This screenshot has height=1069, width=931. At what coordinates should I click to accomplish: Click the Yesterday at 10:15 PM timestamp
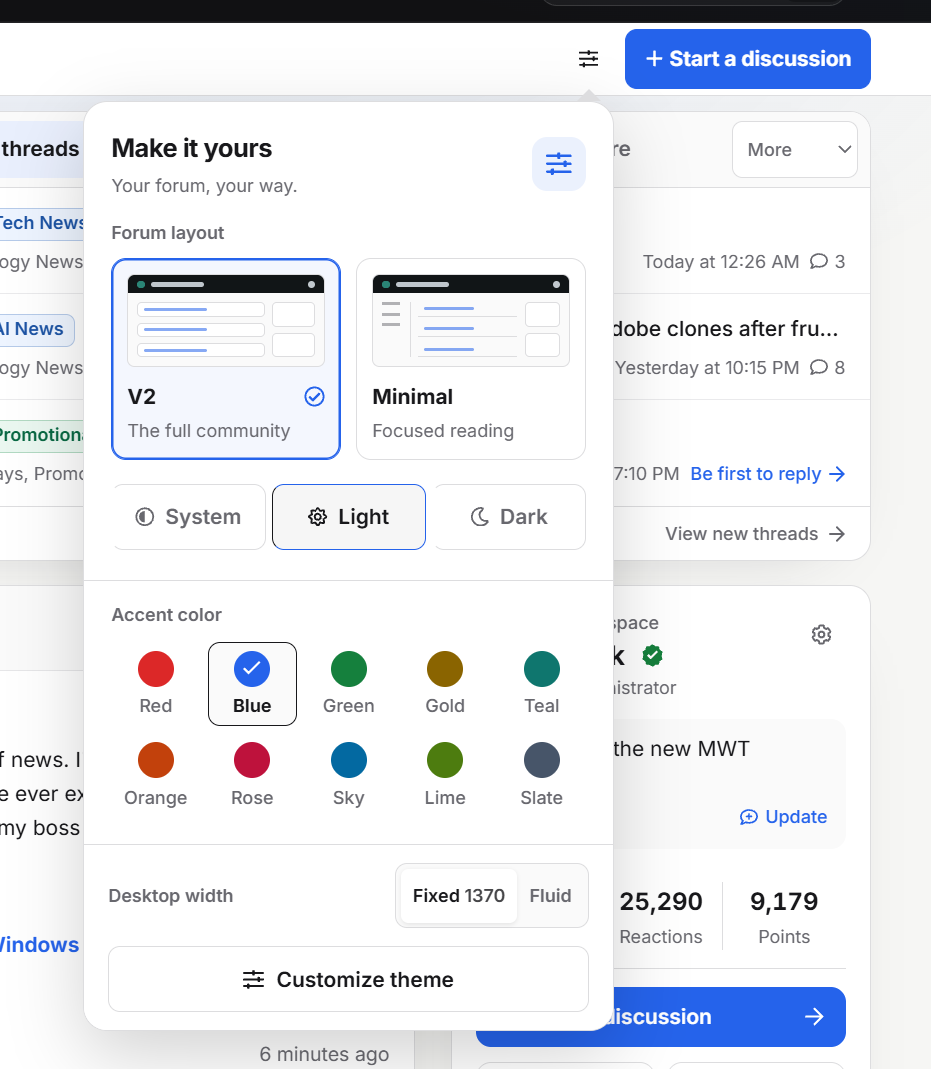click(x=707, y=368)
